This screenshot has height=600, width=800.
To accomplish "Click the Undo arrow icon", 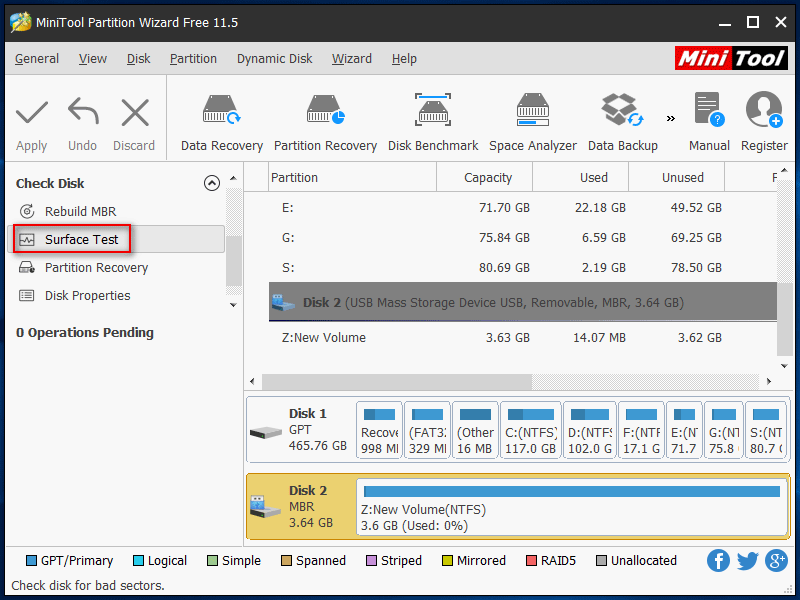I will [x=83, y=111].
